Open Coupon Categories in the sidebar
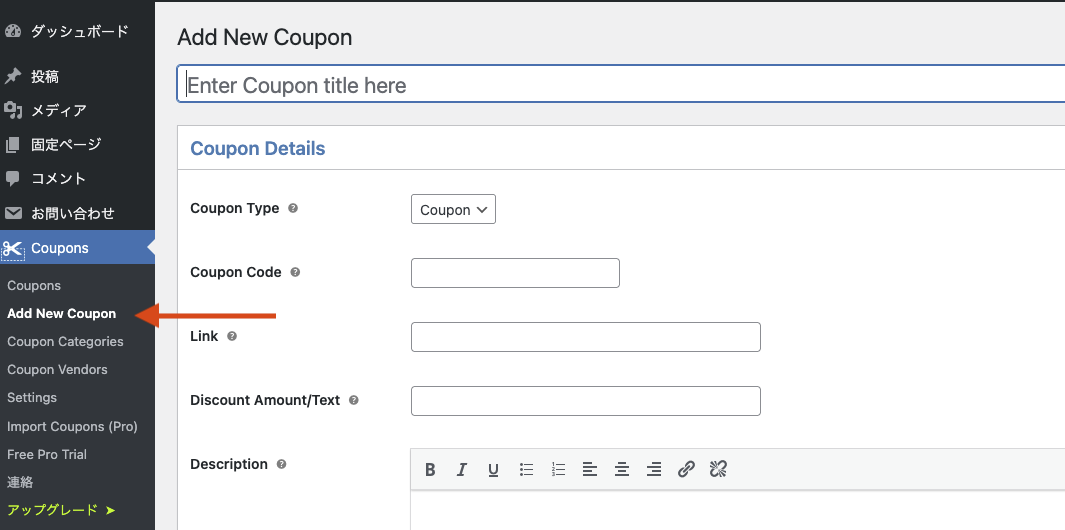The height and width of the screenshot is (530, 1065). coord(65,342)
